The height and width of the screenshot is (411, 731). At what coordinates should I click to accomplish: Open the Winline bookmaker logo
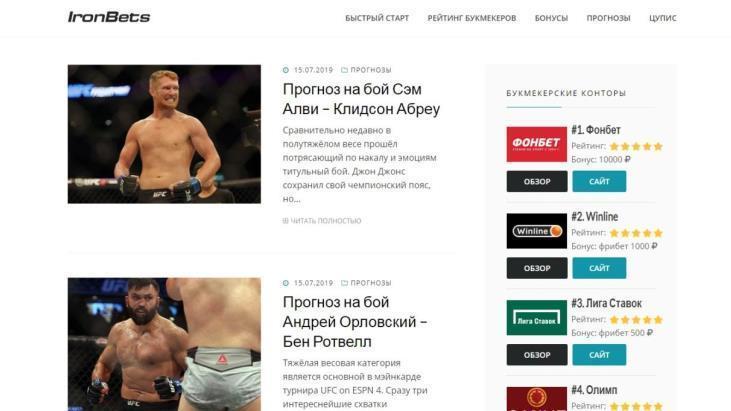[x=537, y=231]
